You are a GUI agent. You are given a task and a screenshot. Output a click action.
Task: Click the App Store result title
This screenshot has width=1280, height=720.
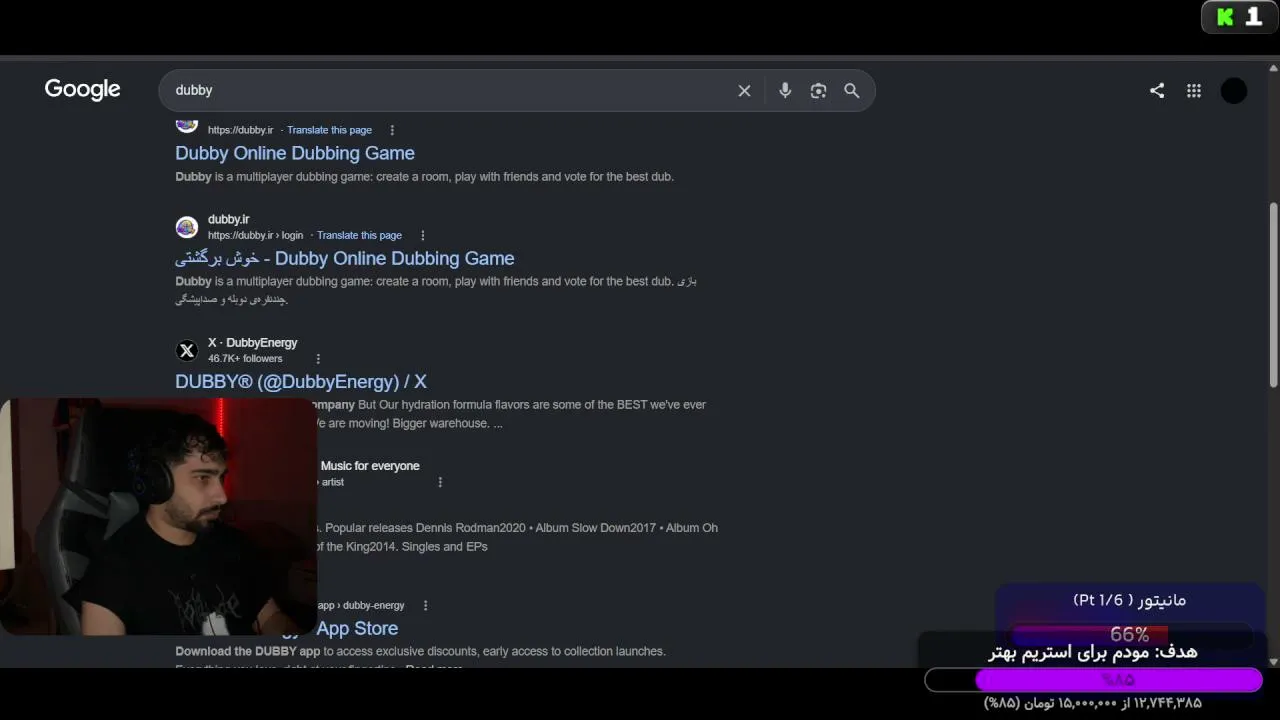click(357, 629)
